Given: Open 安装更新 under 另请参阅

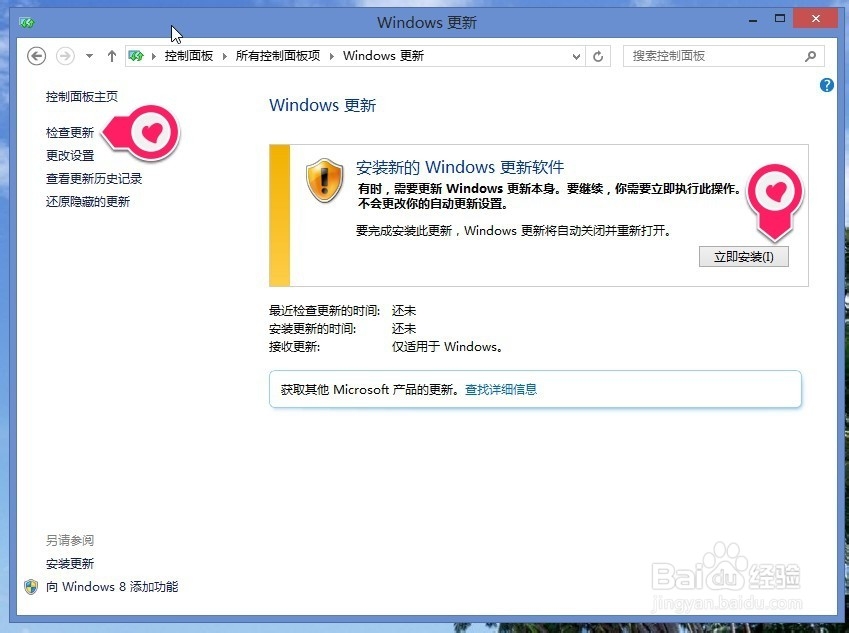Looking at the screenshot, I should (x=70, y=564).
